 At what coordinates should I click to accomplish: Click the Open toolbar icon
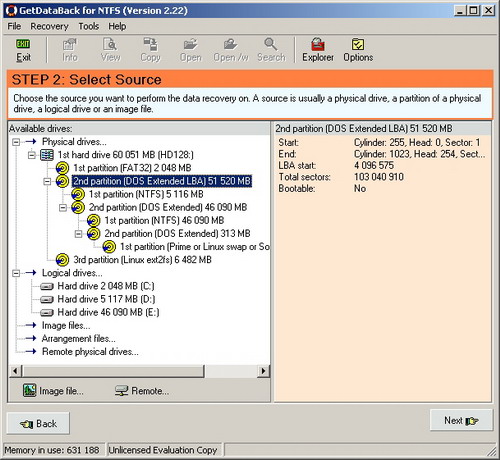(190, 44)
